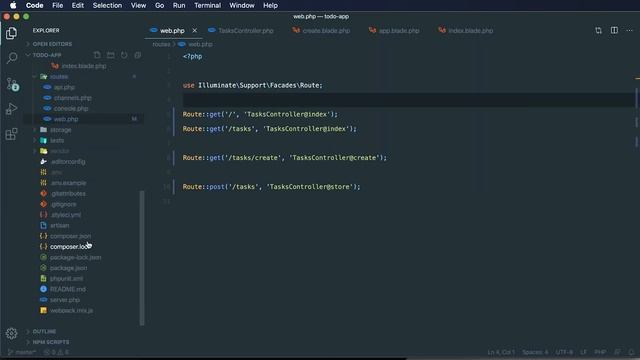Image resolution: width=640 pixels, height=360 pixels.
Task: Collapse all folders in Explorer
Action: pyautogui.click(x=138, y=55)
